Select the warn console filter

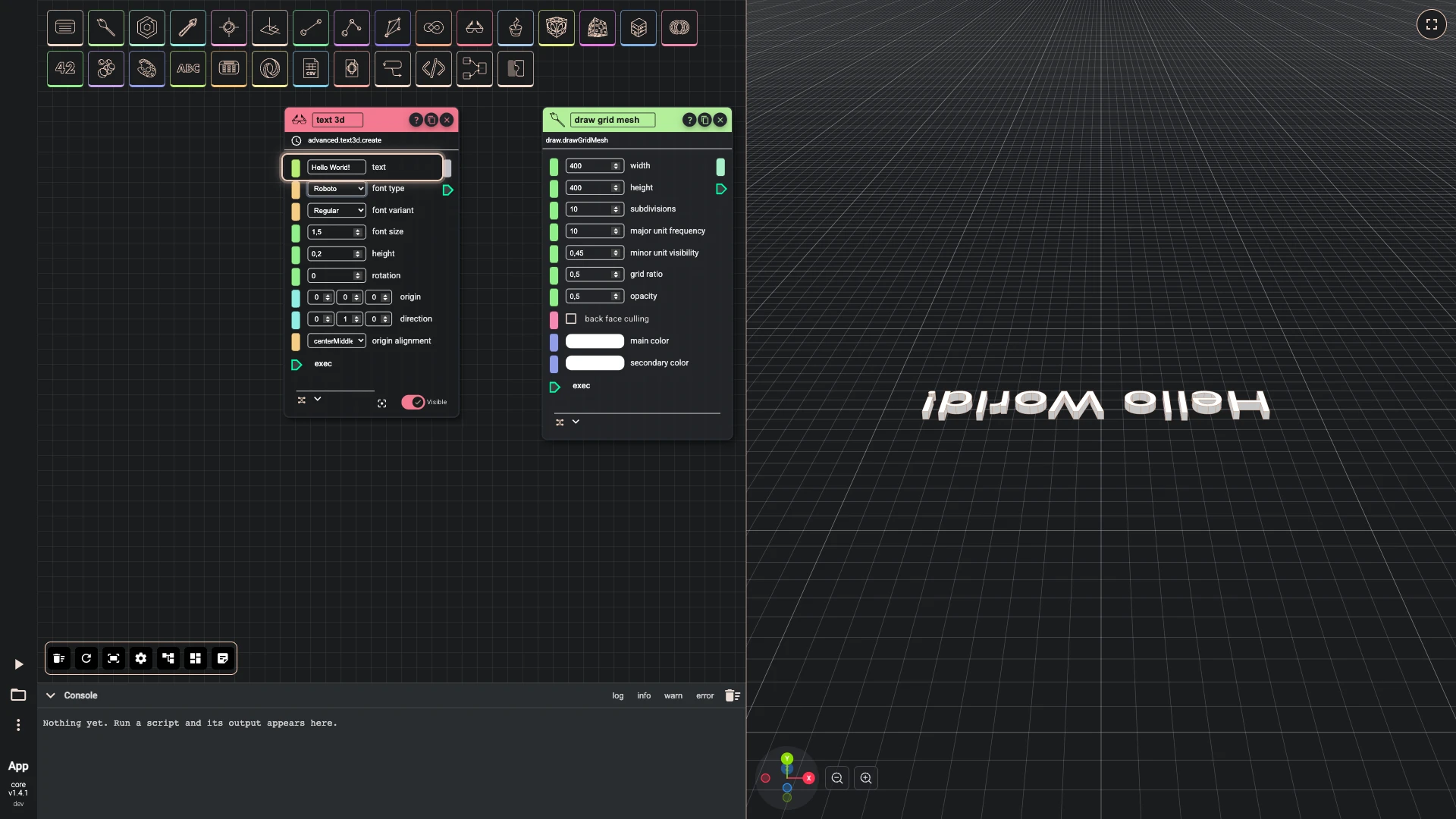point(673,696)
